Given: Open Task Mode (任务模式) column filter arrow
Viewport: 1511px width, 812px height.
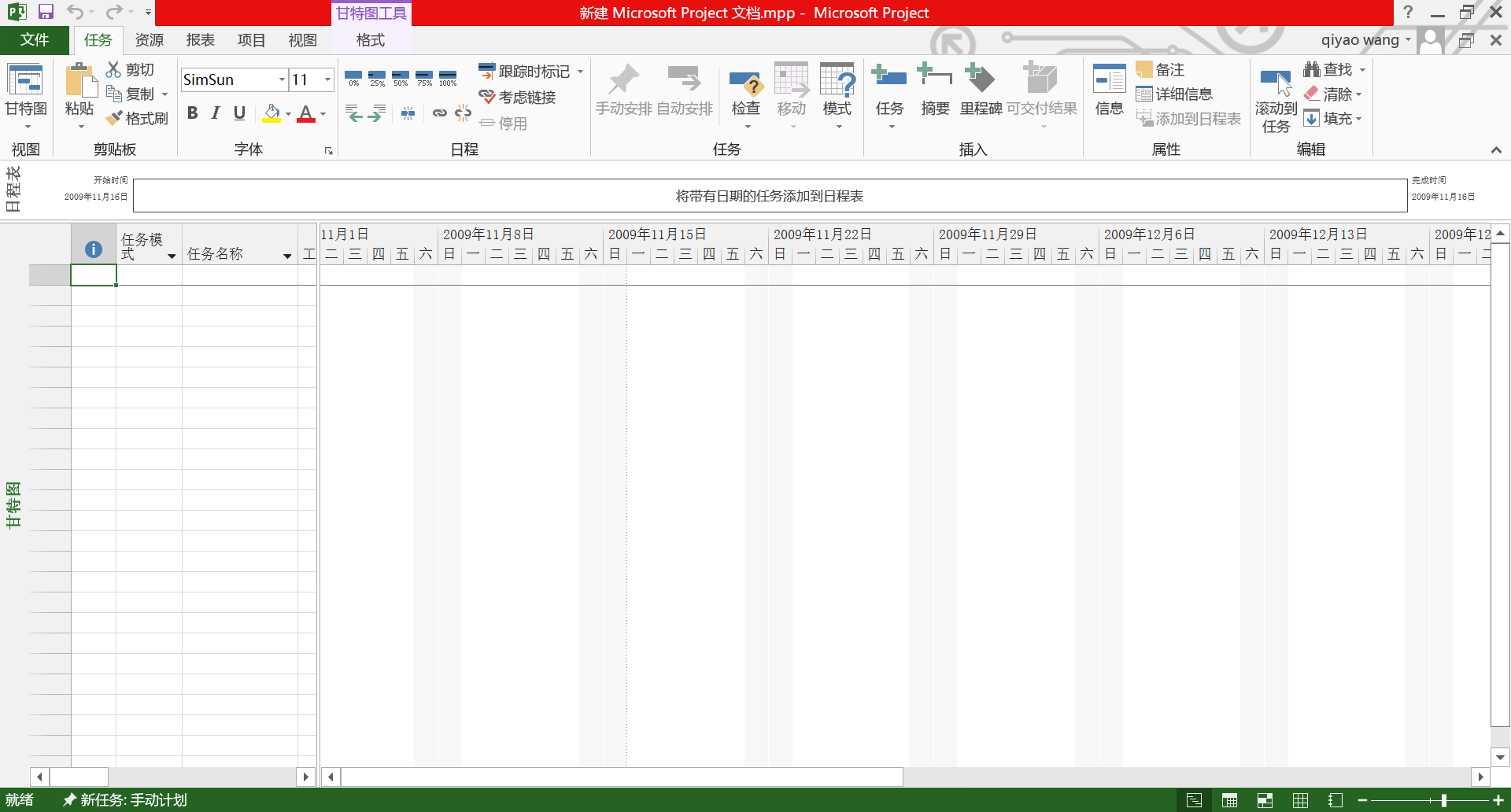Looking at the screenshot, I should [172, 256].
